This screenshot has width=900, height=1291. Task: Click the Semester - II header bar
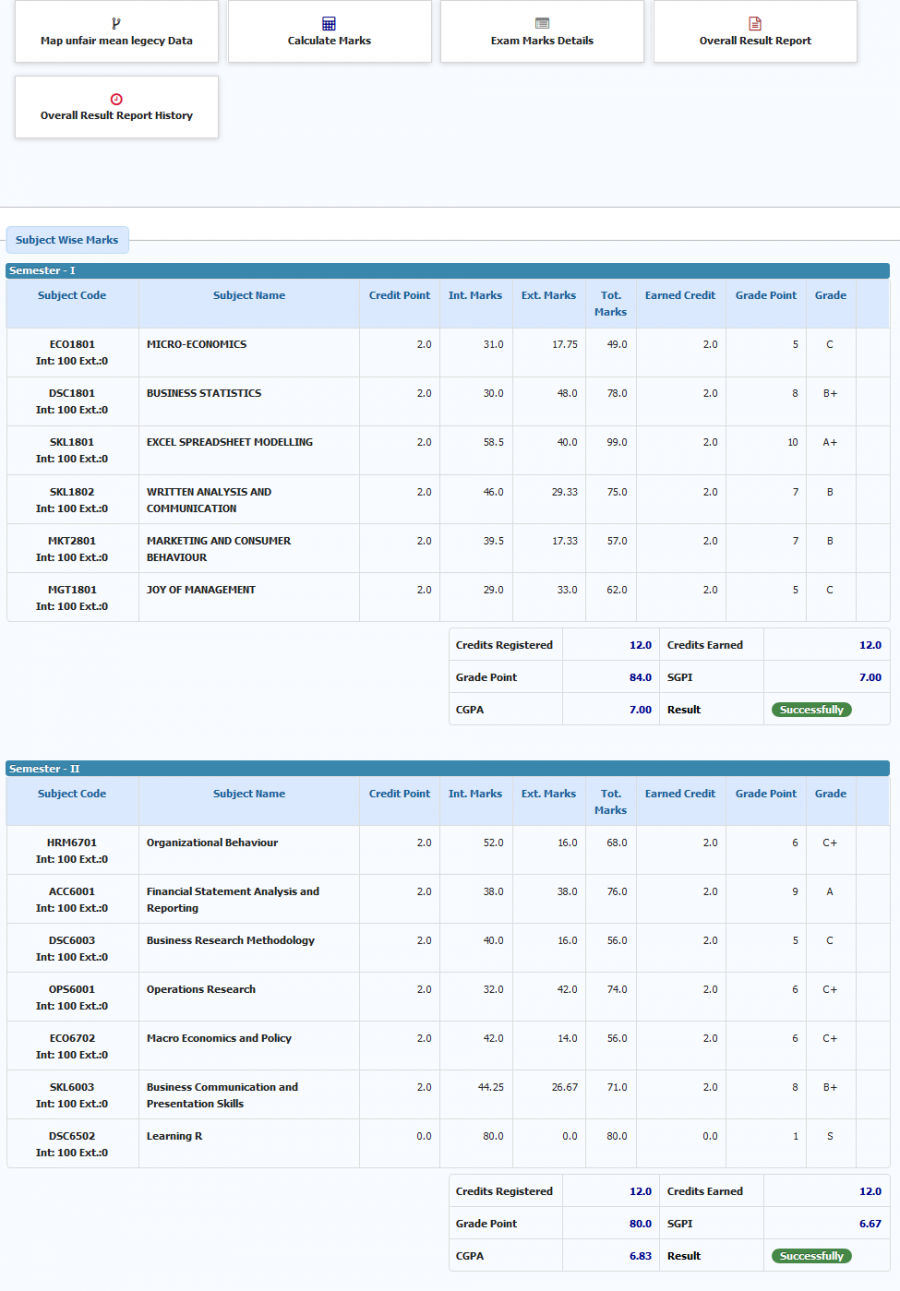pyautogui.click(x=448, y=769)
